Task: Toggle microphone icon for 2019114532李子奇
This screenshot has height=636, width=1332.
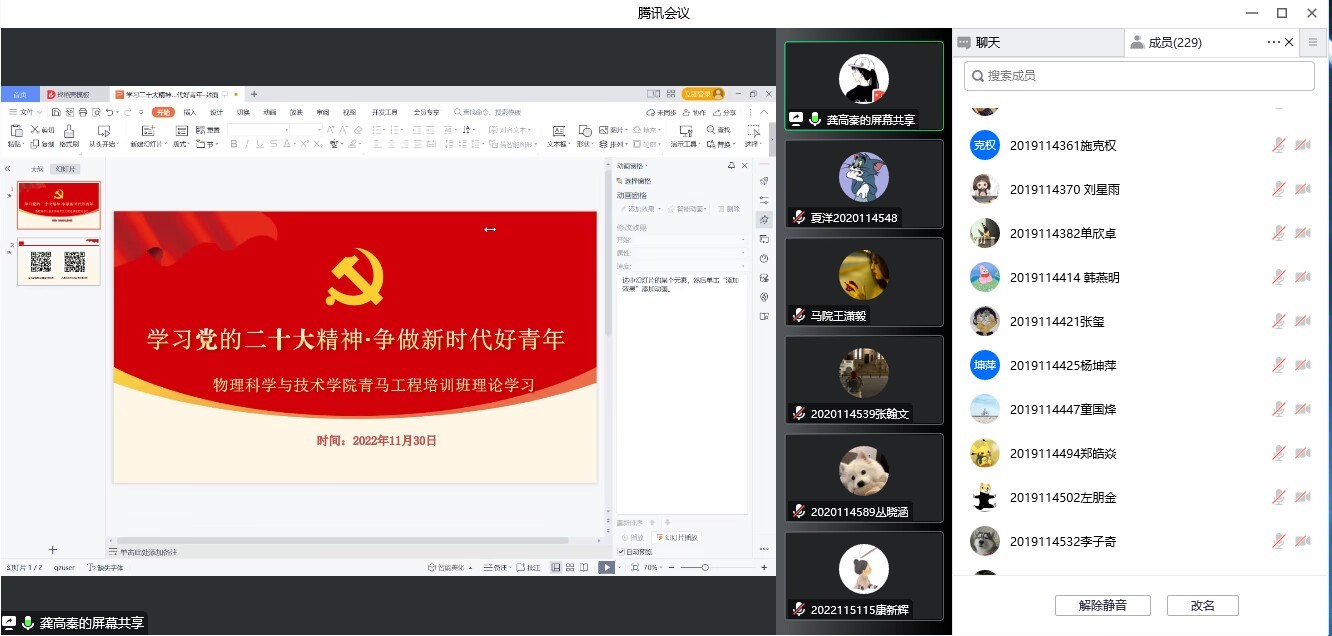Action: (1278, 541)
